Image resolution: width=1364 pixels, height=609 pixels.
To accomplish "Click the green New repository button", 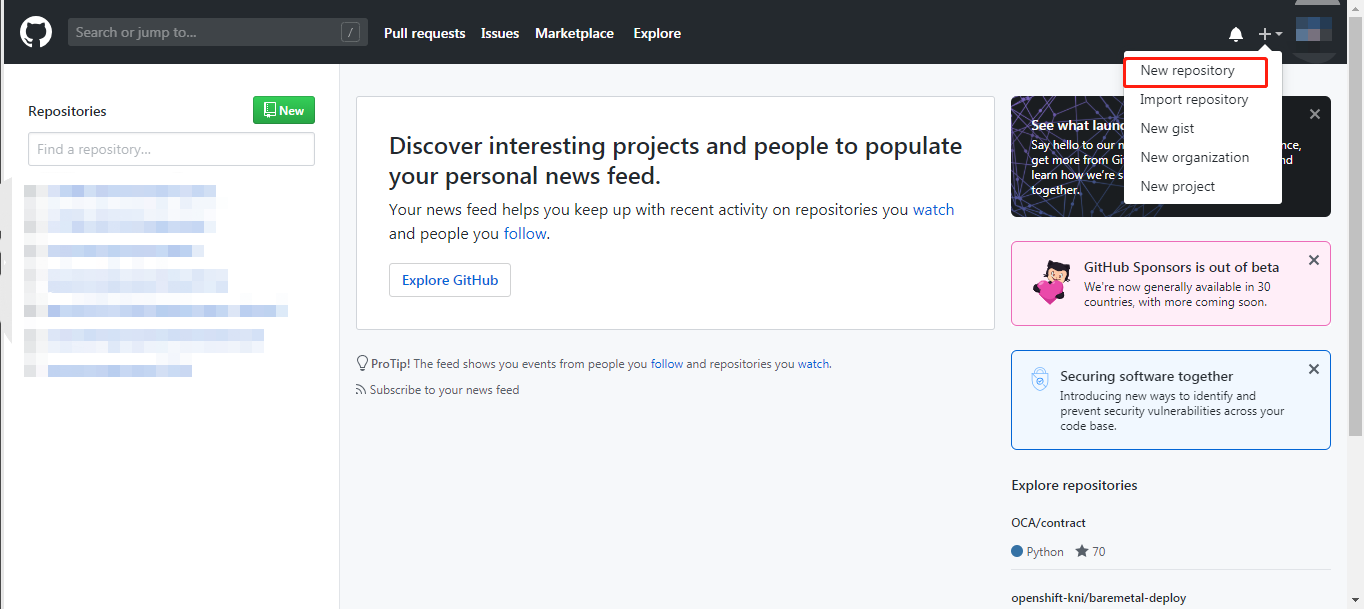I will (x=284, y=111).
